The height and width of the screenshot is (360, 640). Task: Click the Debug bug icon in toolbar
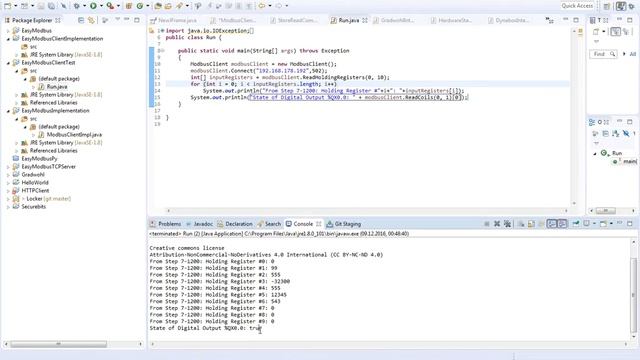(x=76, y=6)
